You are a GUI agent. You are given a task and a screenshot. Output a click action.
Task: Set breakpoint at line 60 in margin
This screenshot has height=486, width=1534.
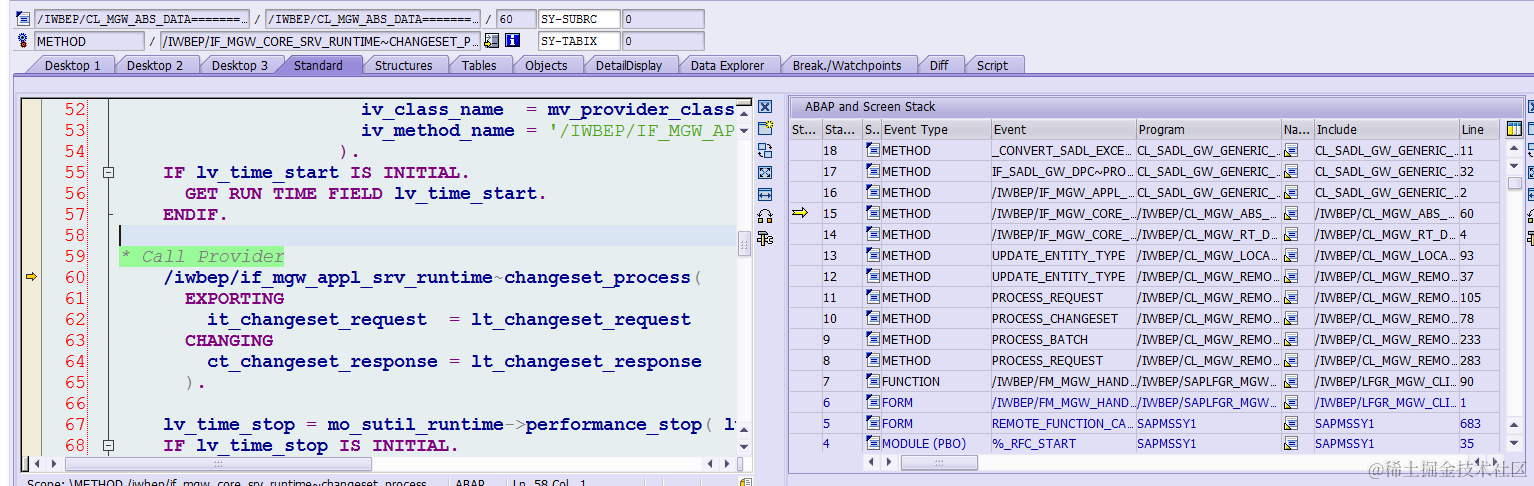pyautogui.click(x=31, y=277)
